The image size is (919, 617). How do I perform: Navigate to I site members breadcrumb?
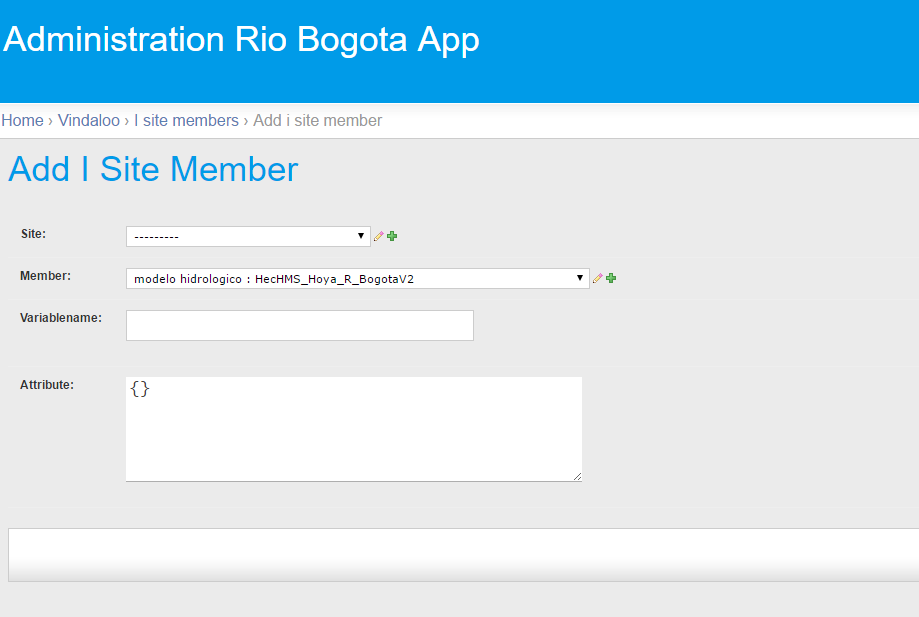(186, 121)
